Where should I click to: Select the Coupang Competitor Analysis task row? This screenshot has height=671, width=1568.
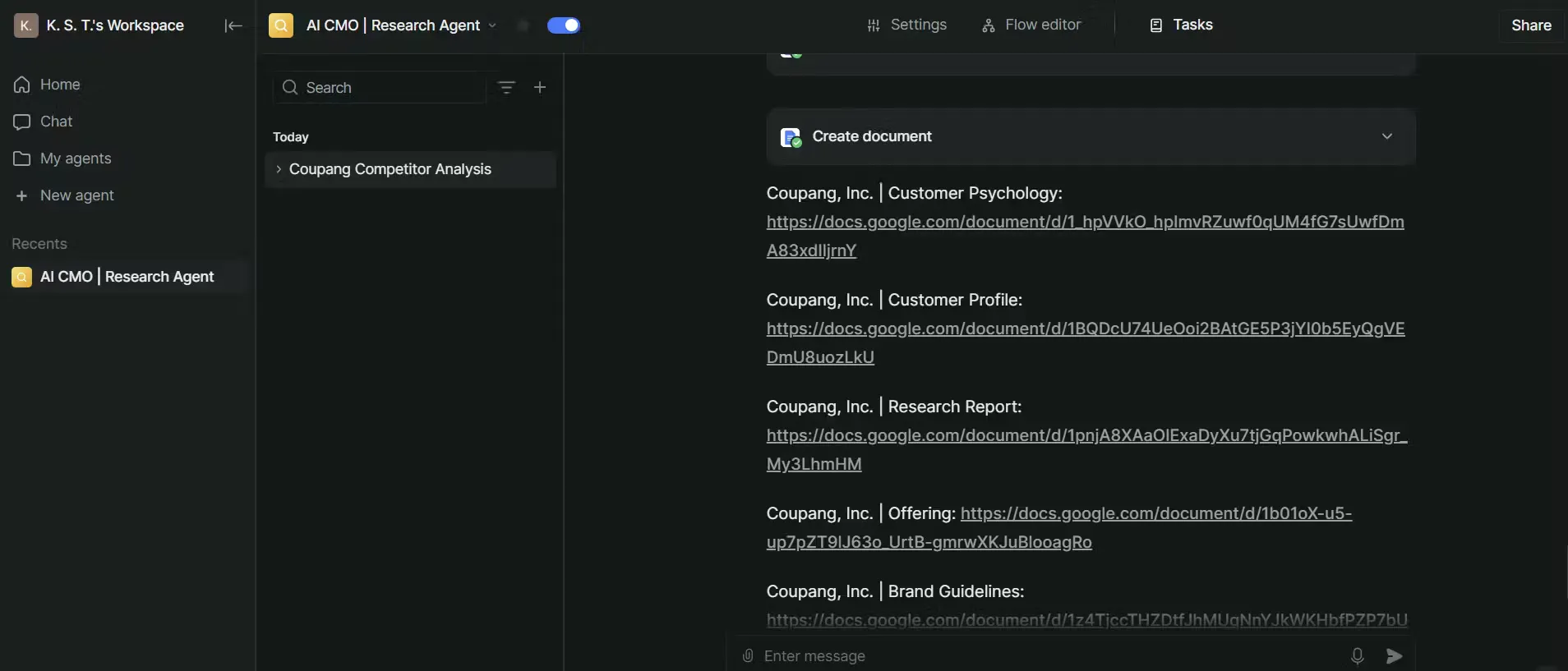tap(410, 169)
